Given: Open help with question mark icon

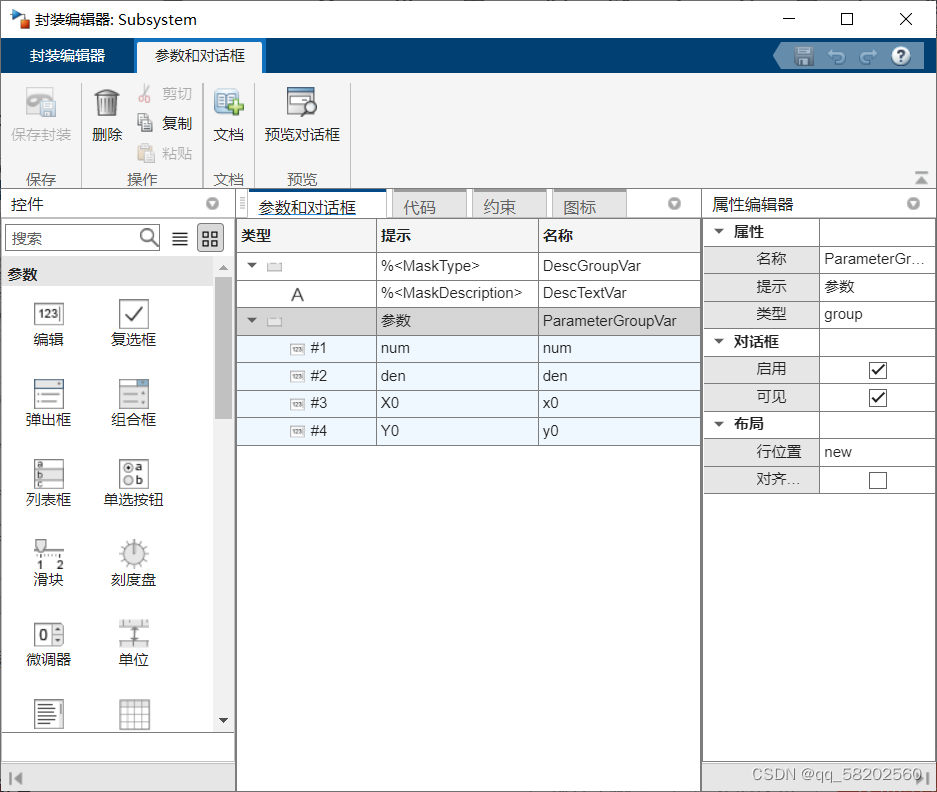Looking at the screenshot, I should pos(901,56).
